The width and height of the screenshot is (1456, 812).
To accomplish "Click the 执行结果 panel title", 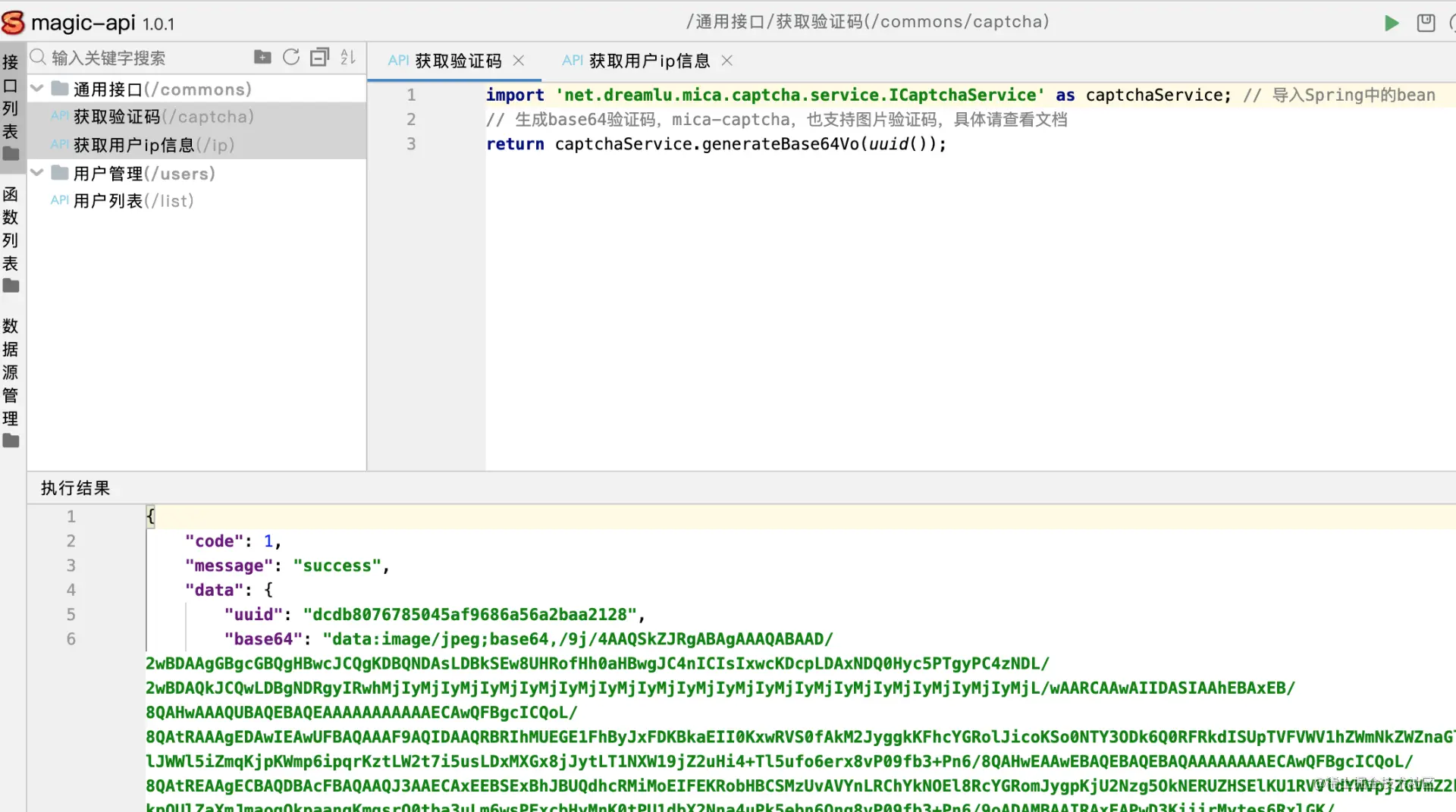I will coord(76,488).
